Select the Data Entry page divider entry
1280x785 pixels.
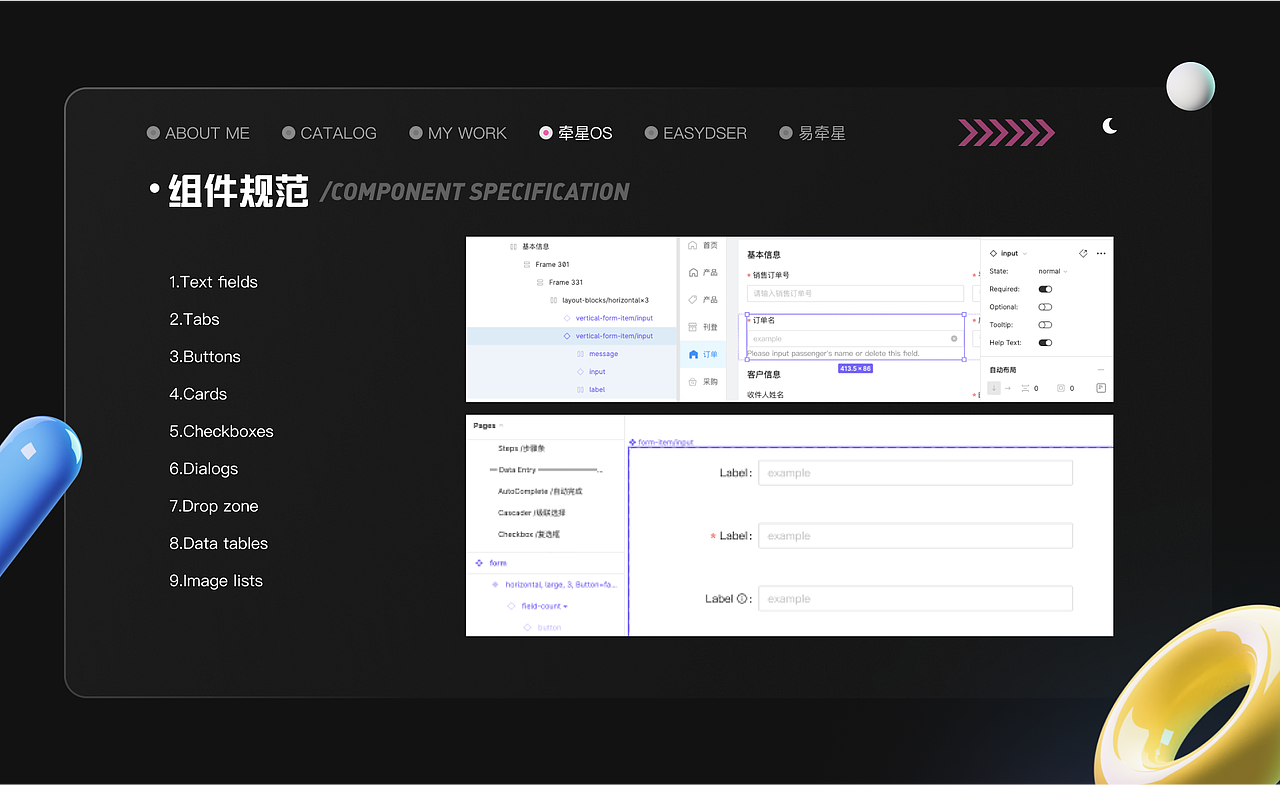(x=546, y=470)
